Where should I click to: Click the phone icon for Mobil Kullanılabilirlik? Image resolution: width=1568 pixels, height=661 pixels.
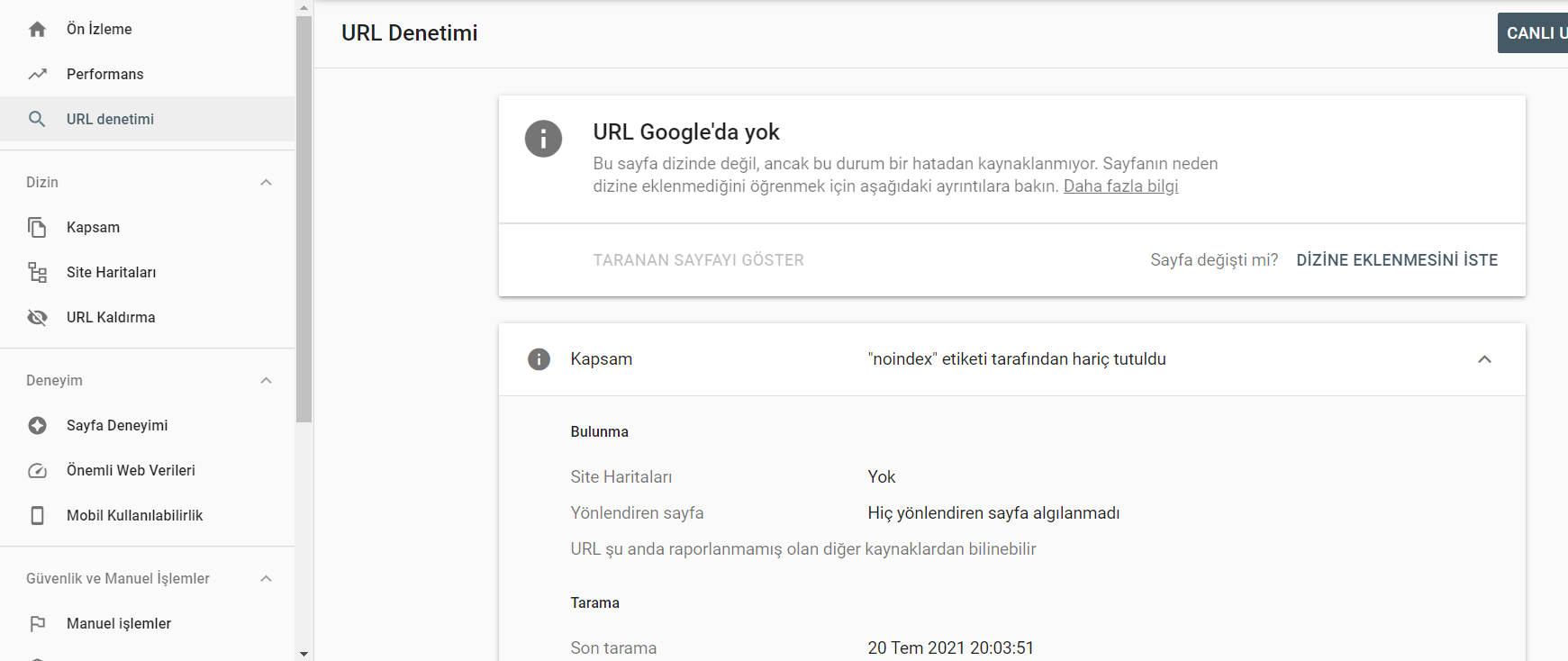click(x=37, y=515)
